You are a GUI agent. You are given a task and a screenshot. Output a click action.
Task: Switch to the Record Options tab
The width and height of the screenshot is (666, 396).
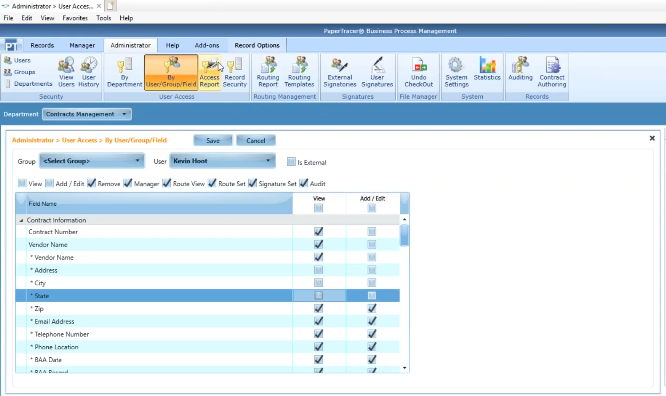257,45
